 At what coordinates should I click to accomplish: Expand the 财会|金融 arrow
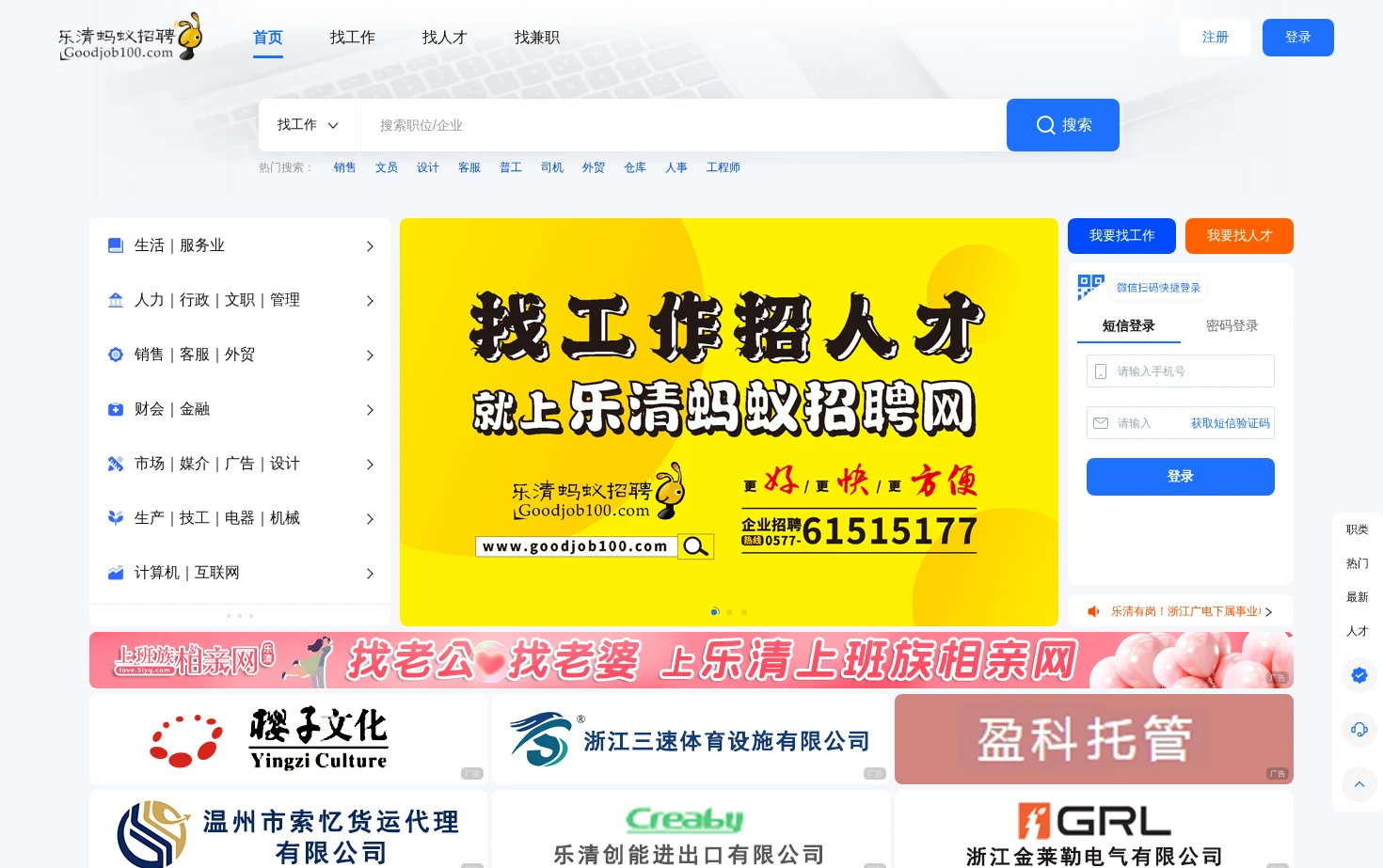pos(370,410)
